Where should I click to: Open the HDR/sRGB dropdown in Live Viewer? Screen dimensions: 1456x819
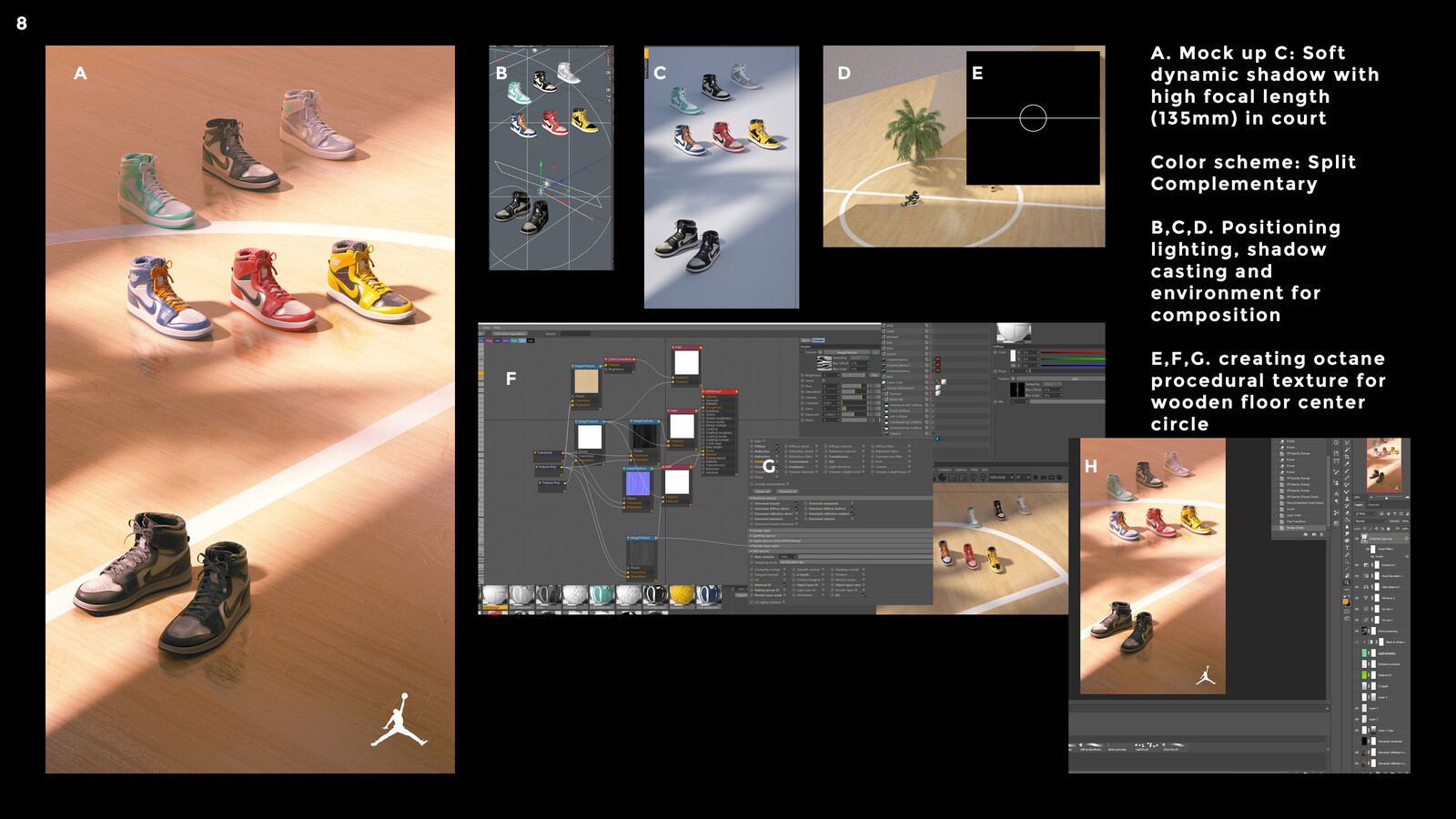(1001, 477)
